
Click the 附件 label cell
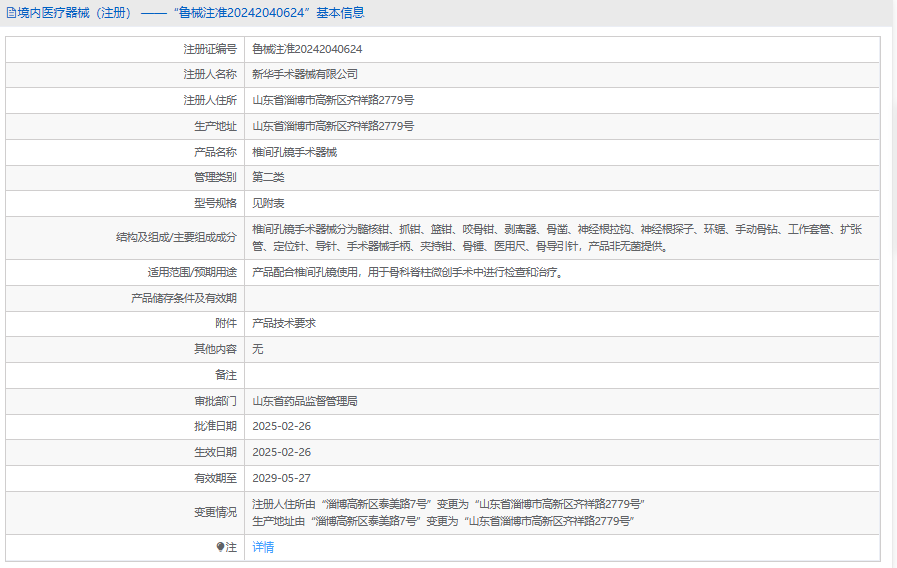coord(125,323)
